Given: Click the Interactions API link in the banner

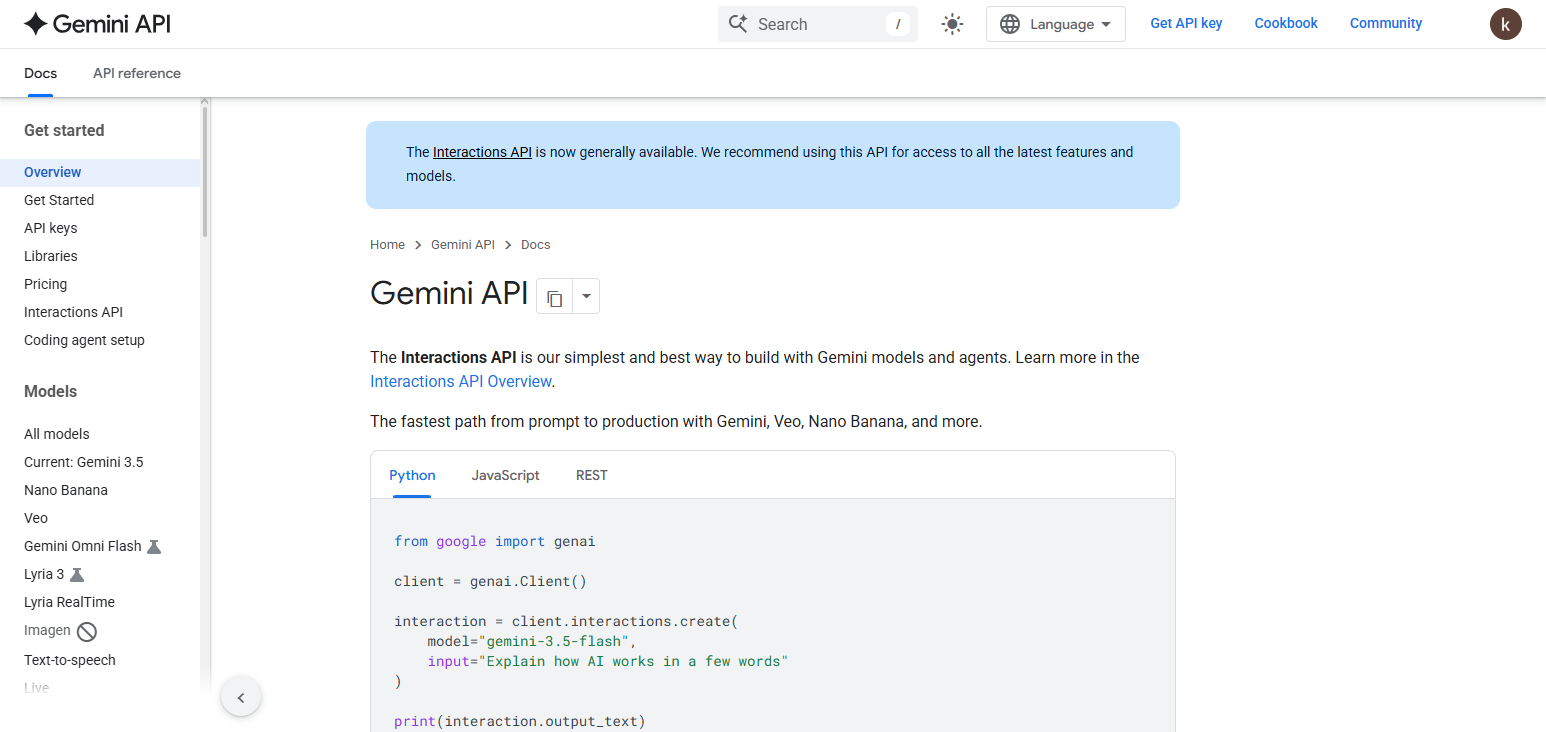Looking at the screenshot, I should coord(482,152).
